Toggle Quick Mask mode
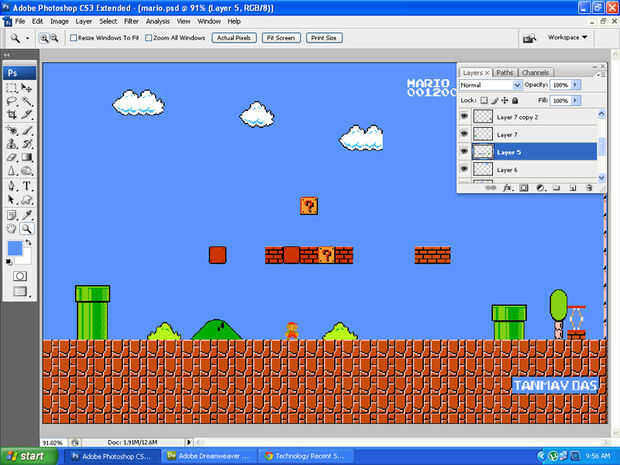This screenshot has height=465, width=620. tap(20, 276)
